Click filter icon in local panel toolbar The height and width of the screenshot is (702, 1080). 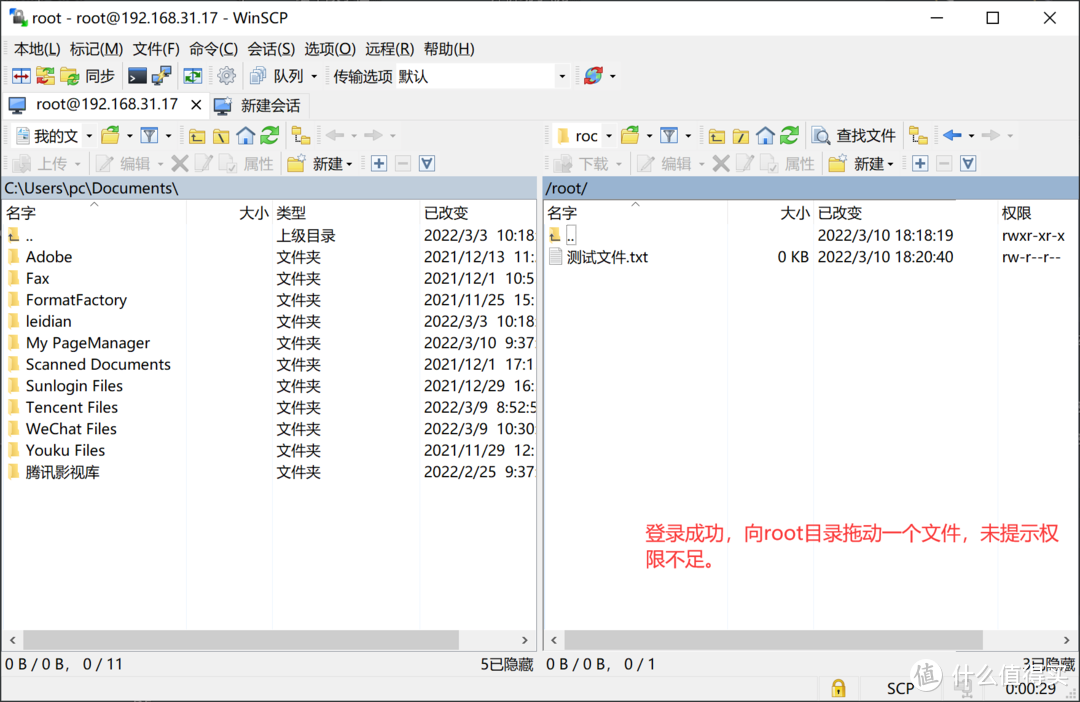click(x=149, y=136)
